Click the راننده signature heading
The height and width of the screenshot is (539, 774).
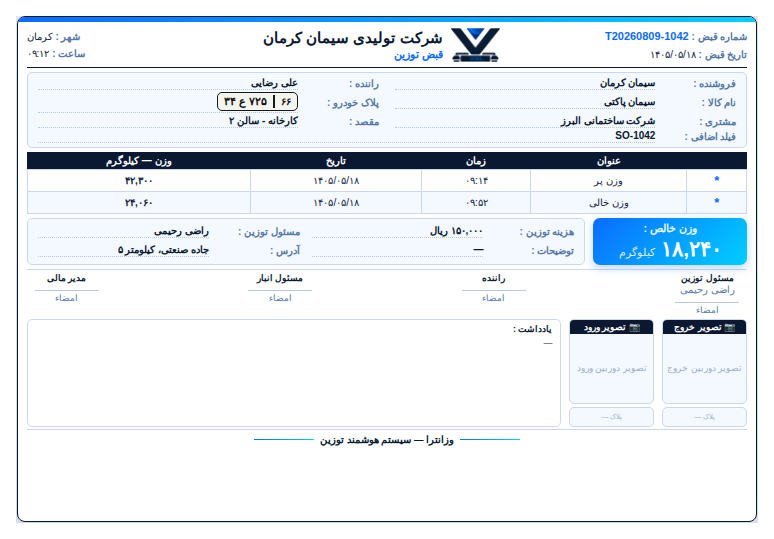493,278
